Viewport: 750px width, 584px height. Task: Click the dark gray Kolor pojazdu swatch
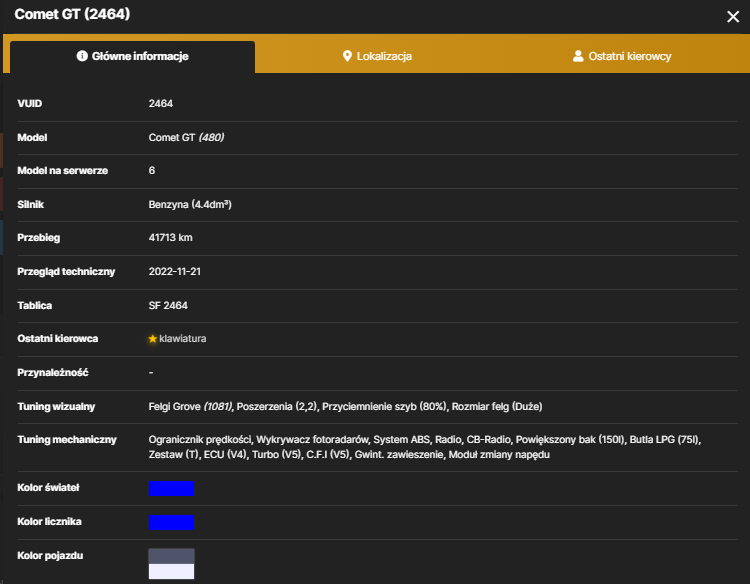click(x=171, y=556)
